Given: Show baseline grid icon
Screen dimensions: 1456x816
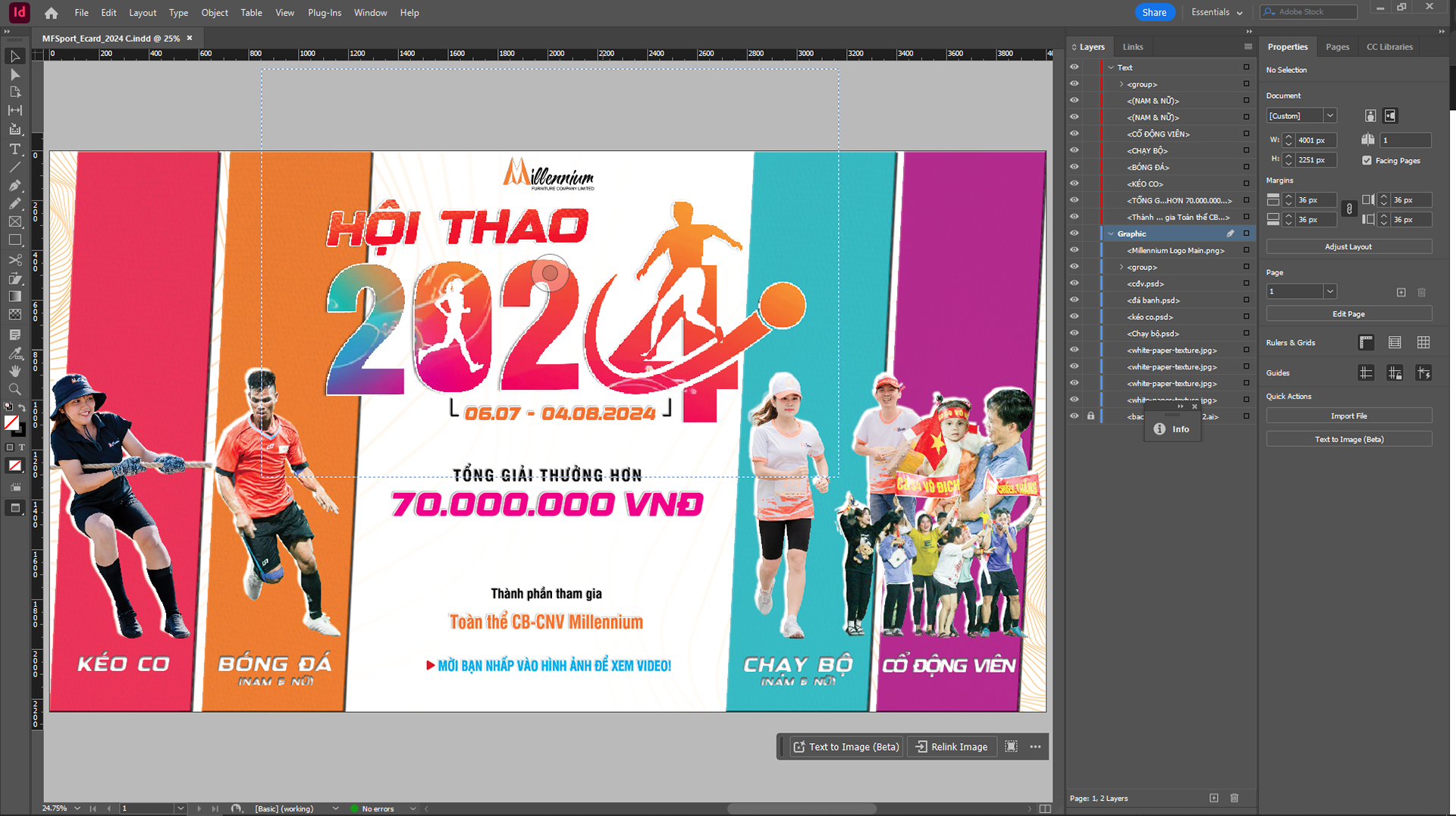Looking at the screenshot, I should (x=1395, y=343).
